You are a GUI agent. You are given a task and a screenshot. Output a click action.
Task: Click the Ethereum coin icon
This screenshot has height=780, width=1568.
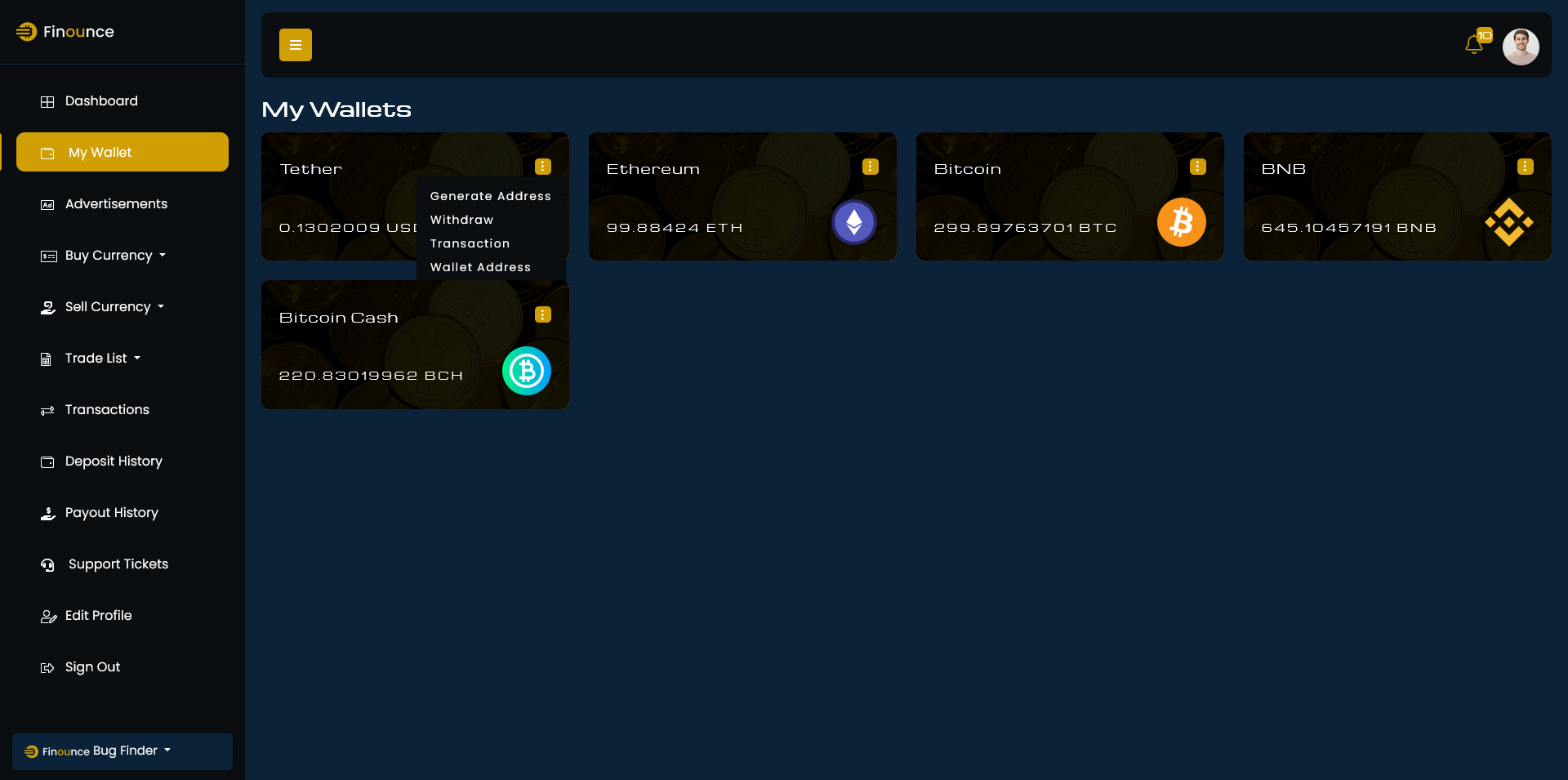tap(854, 222)
